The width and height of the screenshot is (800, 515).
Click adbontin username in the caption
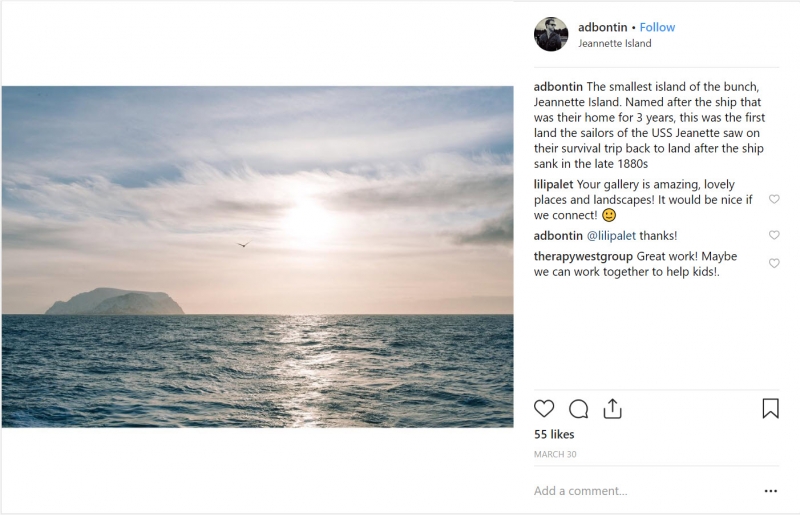coord(558,86)
